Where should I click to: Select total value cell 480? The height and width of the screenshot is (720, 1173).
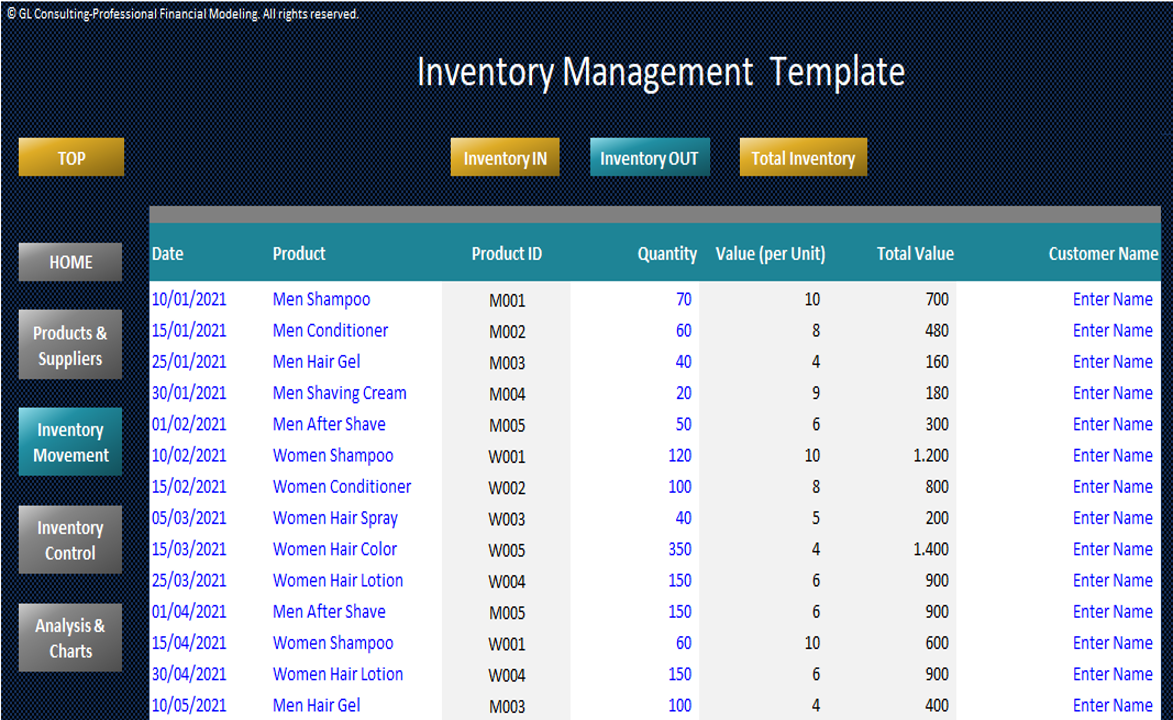(x=937, y=331)
